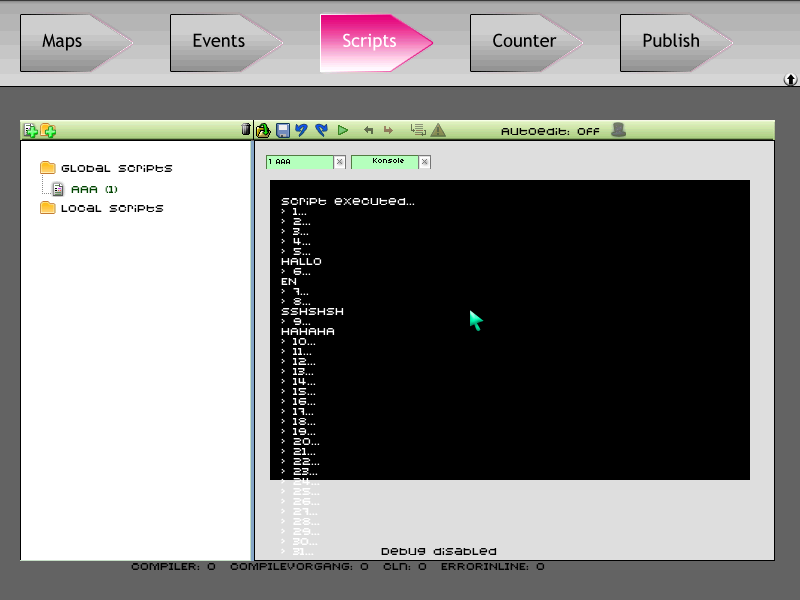Viewport: 800px width, 600px height.
Task: Click the add new folder icon
Action: (48, 131)
